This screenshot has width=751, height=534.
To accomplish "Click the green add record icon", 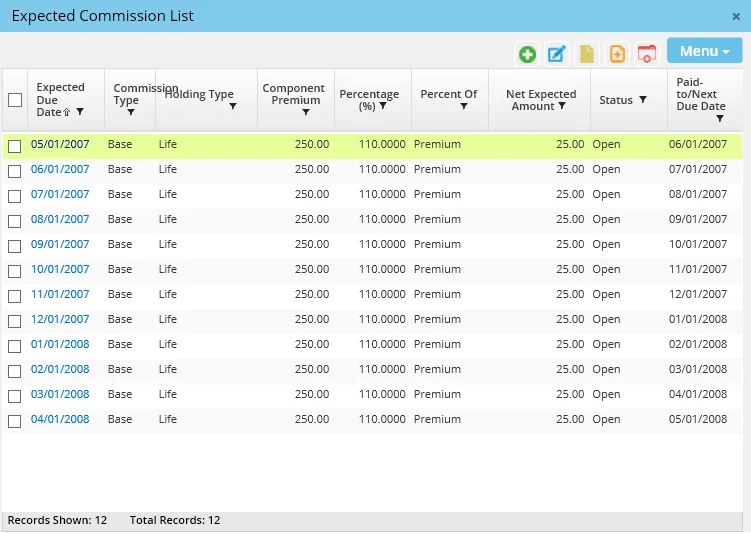I will click(527, 54).
